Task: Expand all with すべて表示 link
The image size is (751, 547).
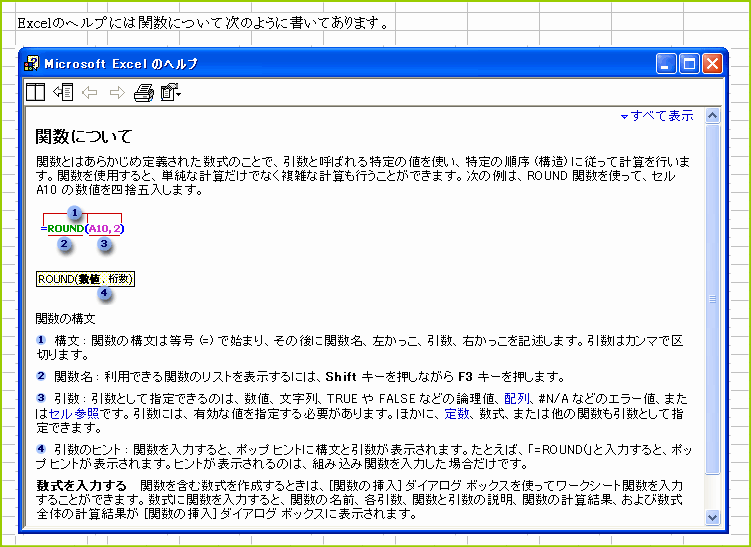Action: (x=657, y=116)
